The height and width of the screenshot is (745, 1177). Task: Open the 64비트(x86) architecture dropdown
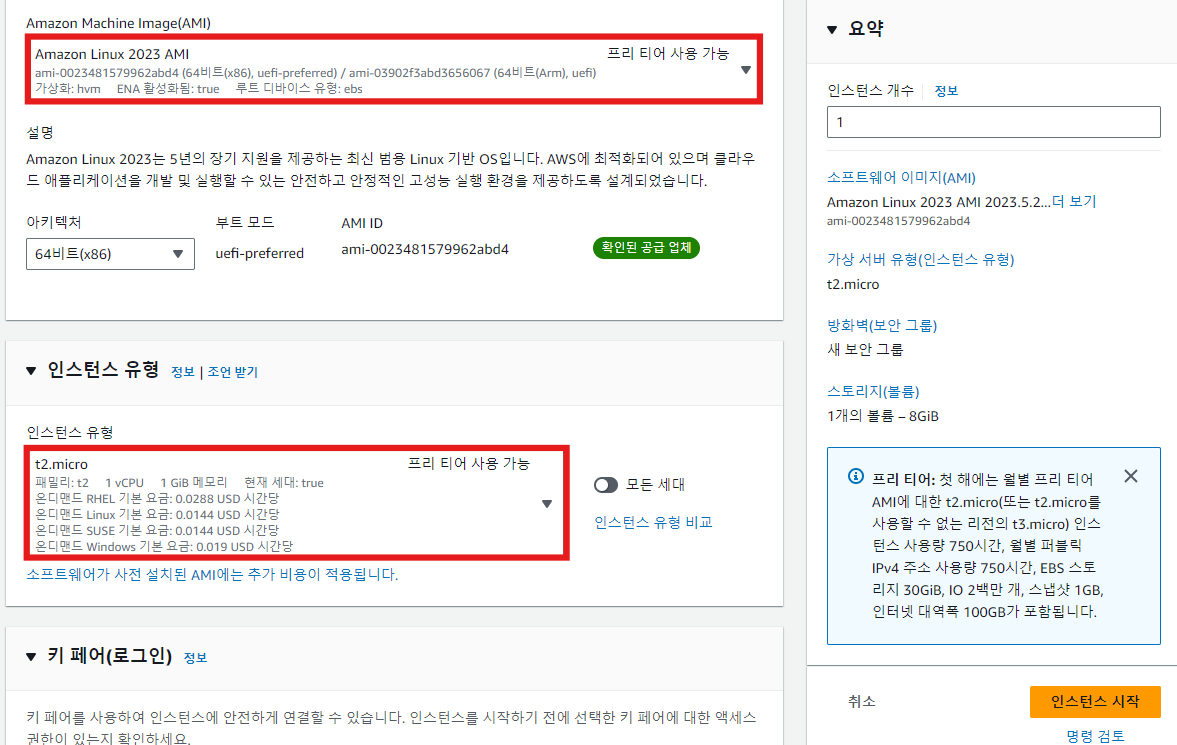point(110,254)
